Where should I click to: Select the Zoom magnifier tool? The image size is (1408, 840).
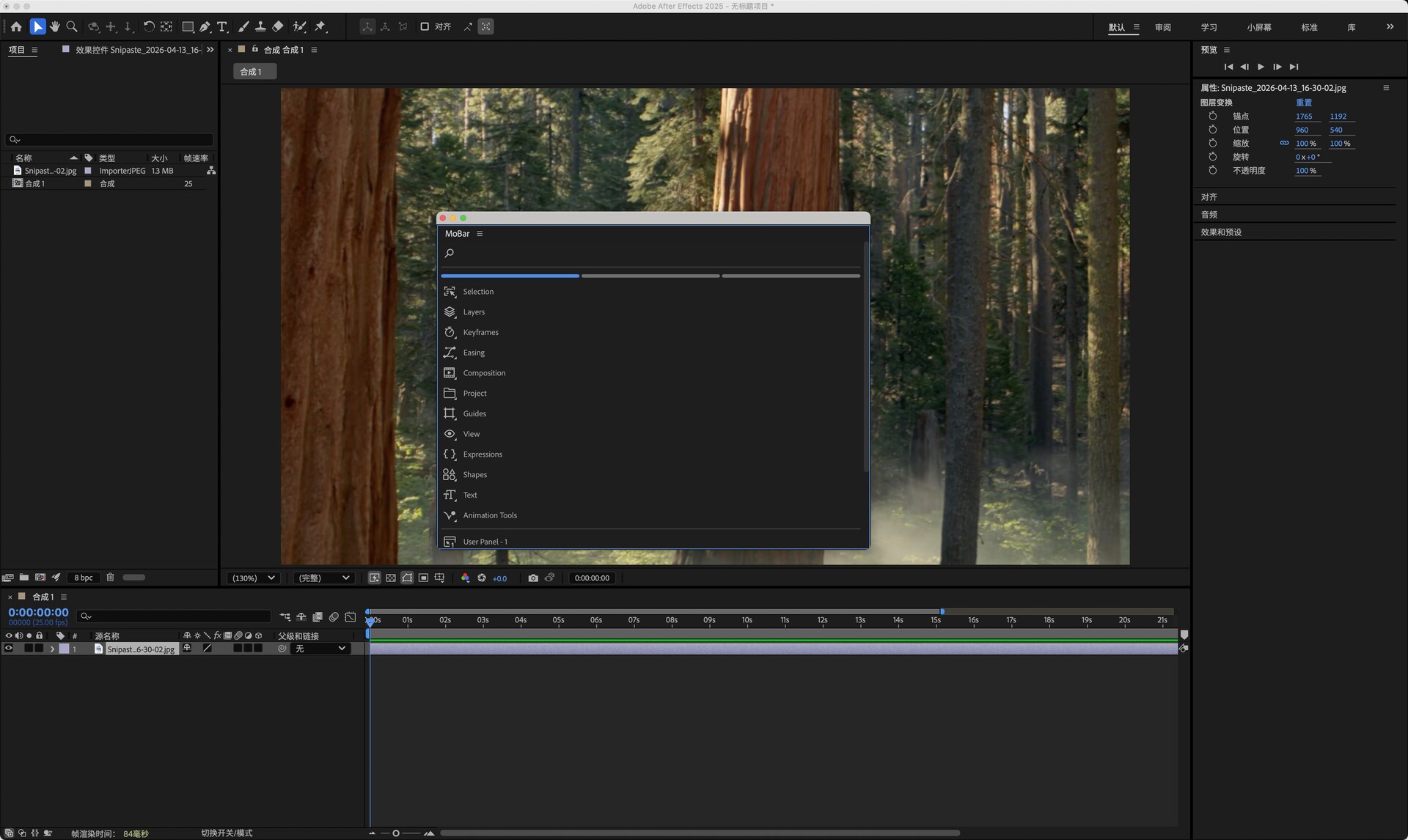pos(72,26)
